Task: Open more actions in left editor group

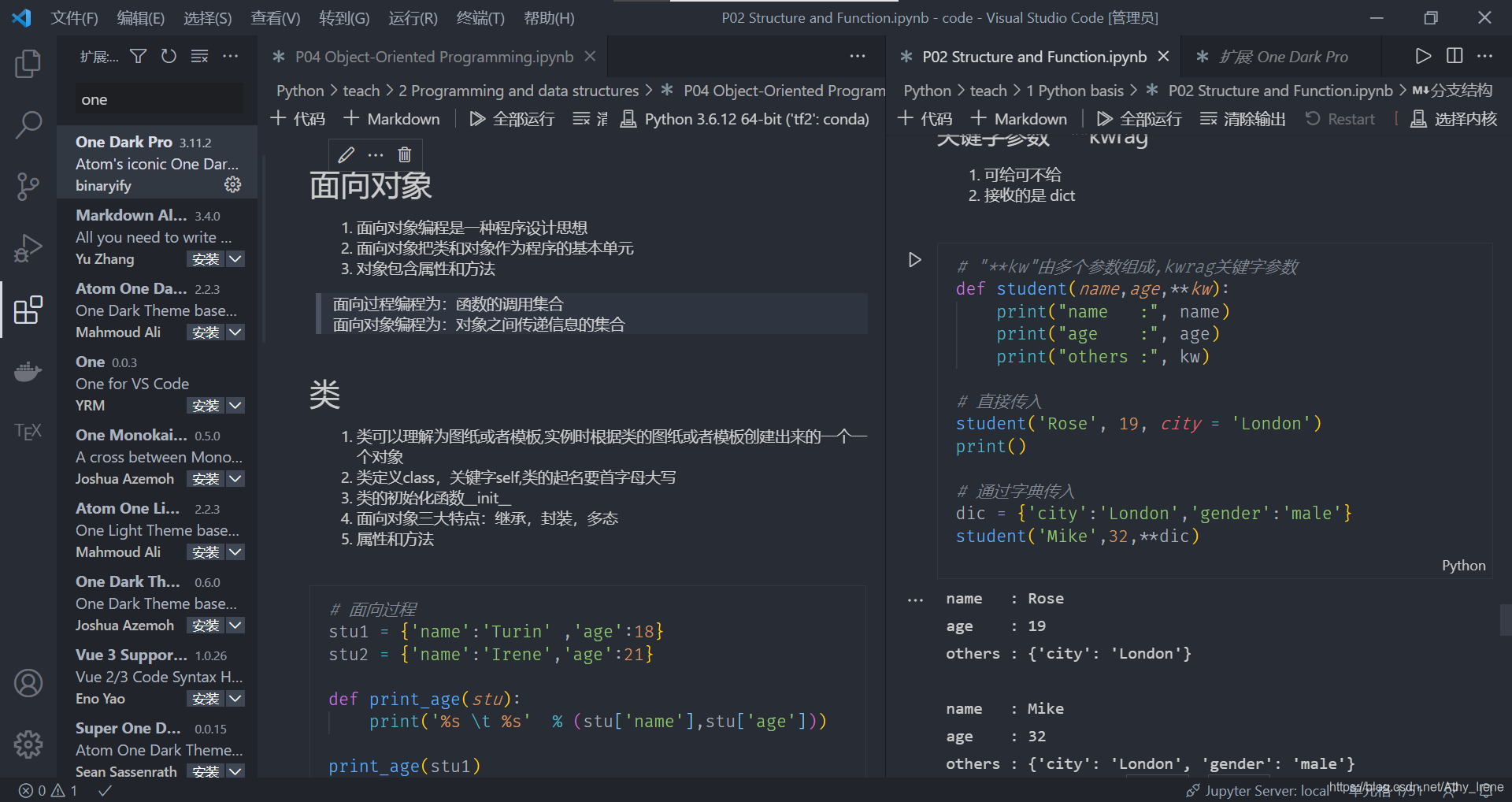Action: [x=857, y=56]
